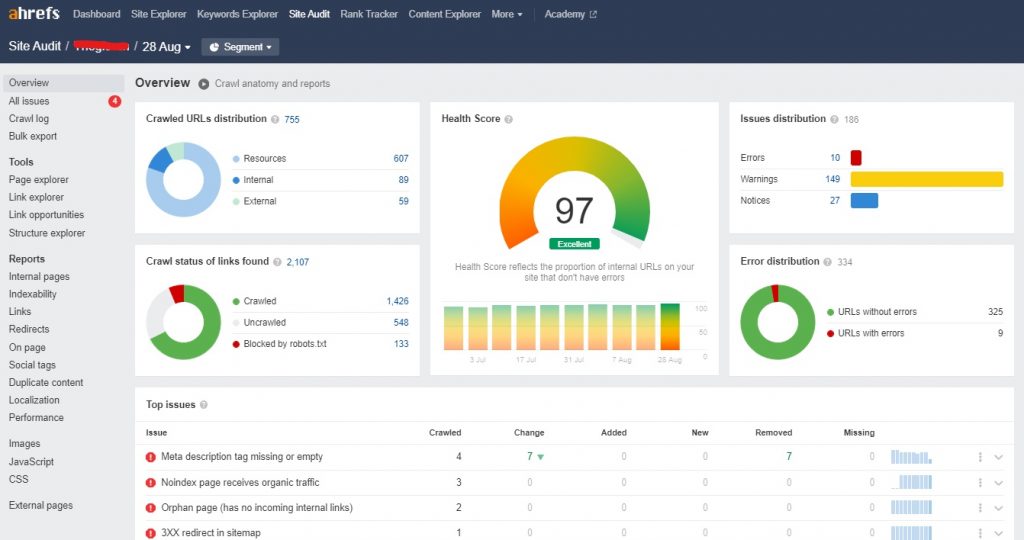Expand the Noindex page receives traffic row
This screenshot has height=540, width=1024.
tap(999, 483)
